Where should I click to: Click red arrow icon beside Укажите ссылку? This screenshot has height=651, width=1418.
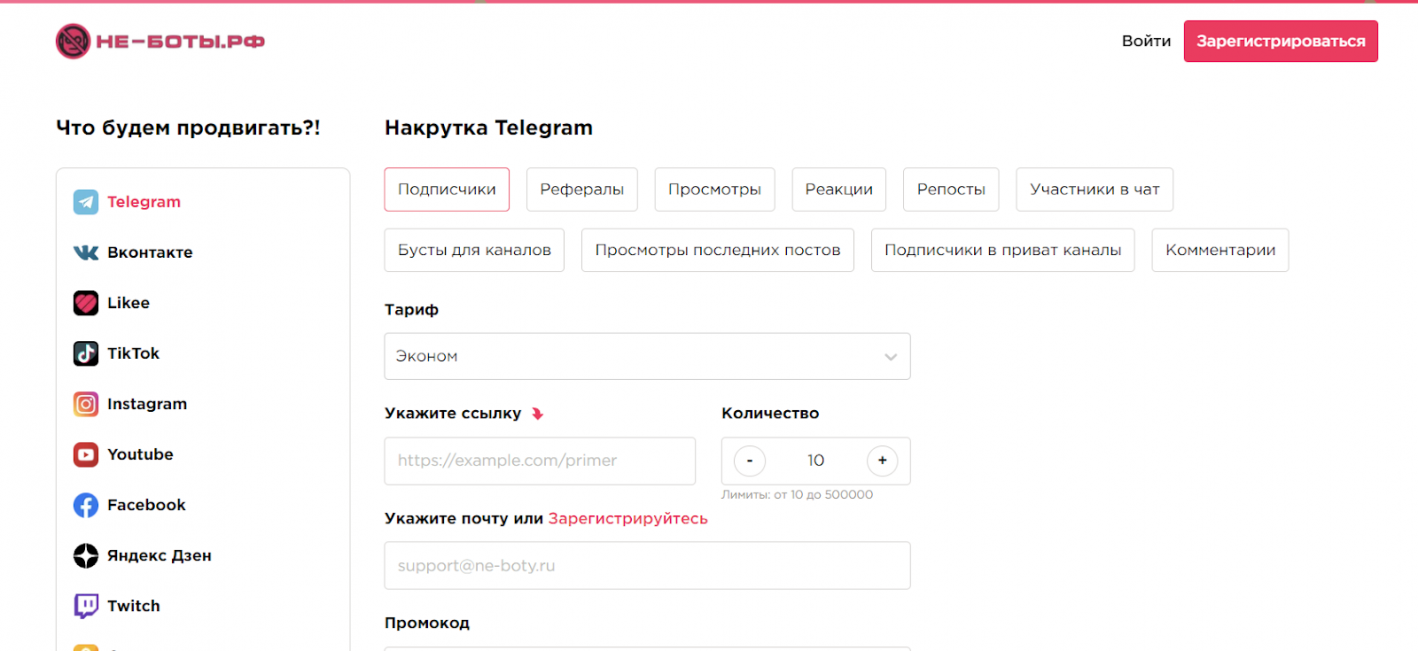tap(537, 414)
